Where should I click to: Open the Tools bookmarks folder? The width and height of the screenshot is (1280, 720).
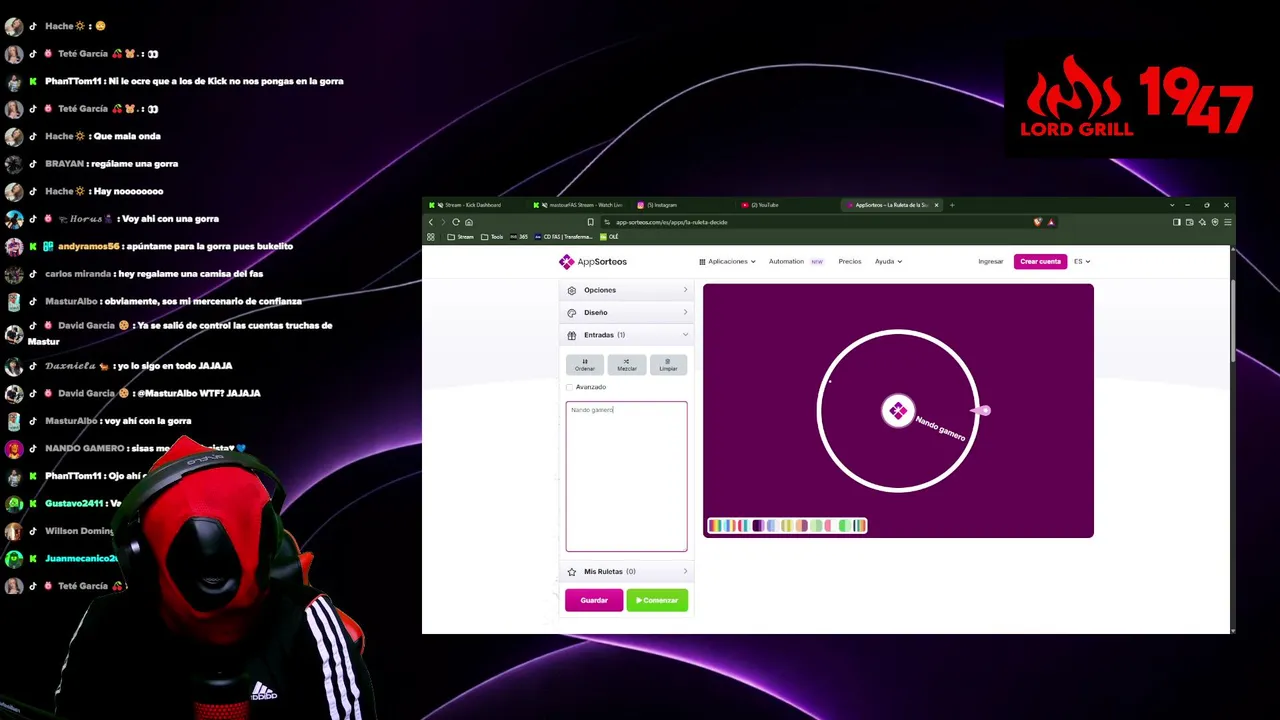pos(493,237)
